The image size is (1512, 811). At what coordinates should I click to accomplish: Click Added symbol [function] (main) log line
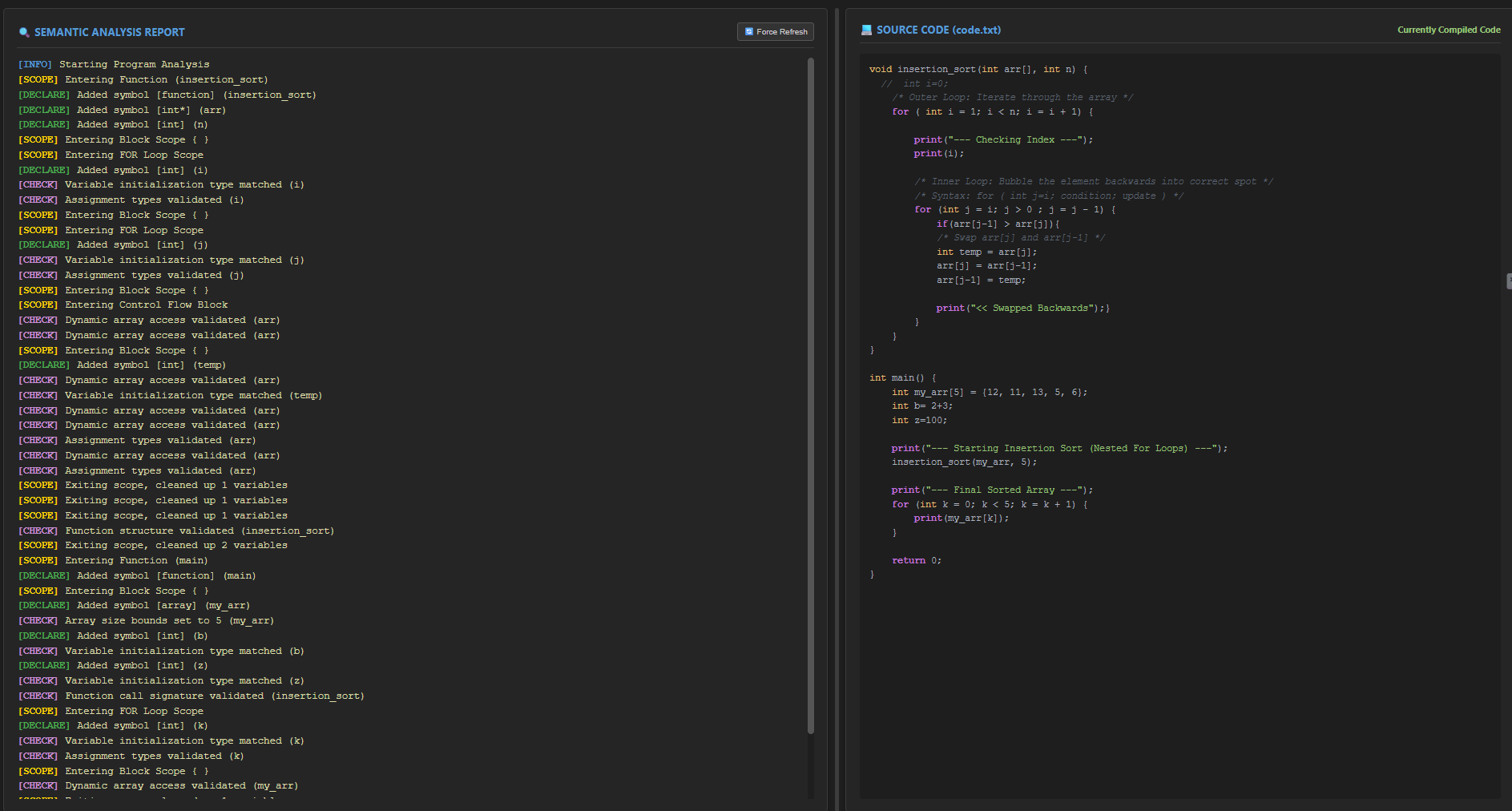point(137,575)
